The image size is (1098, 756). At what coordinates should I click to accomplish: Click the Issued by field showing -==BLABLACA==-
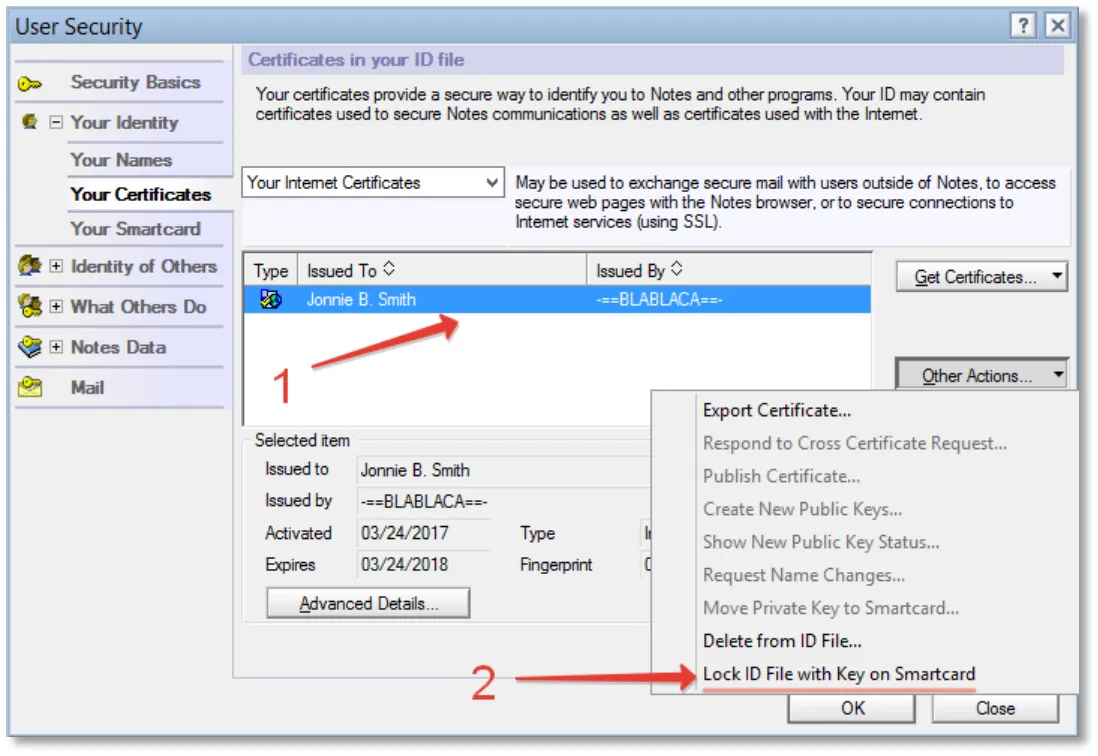click(x=504, y=502)
